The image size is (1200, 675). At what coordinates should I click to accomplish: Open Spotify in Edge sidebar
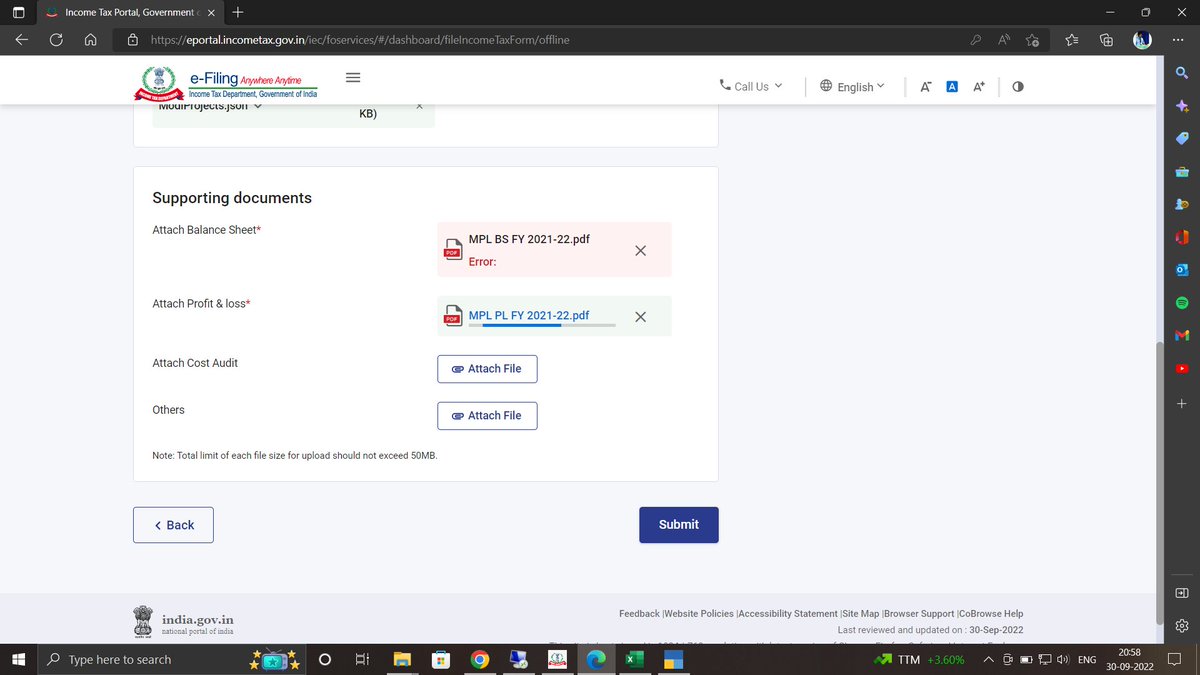[1182, 302]
